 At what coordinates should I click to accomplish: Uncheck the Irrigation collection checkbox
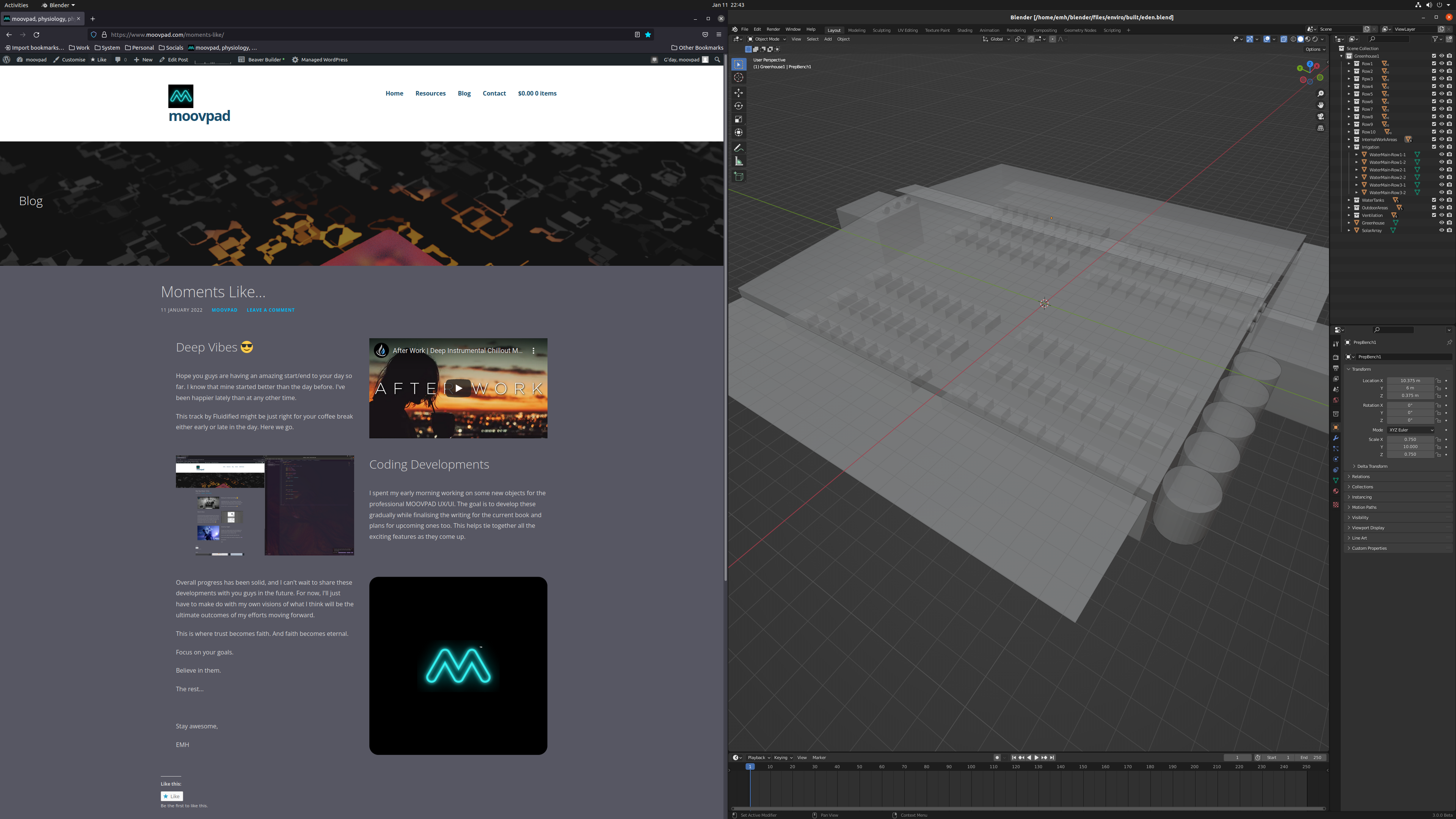point(1434,147)
